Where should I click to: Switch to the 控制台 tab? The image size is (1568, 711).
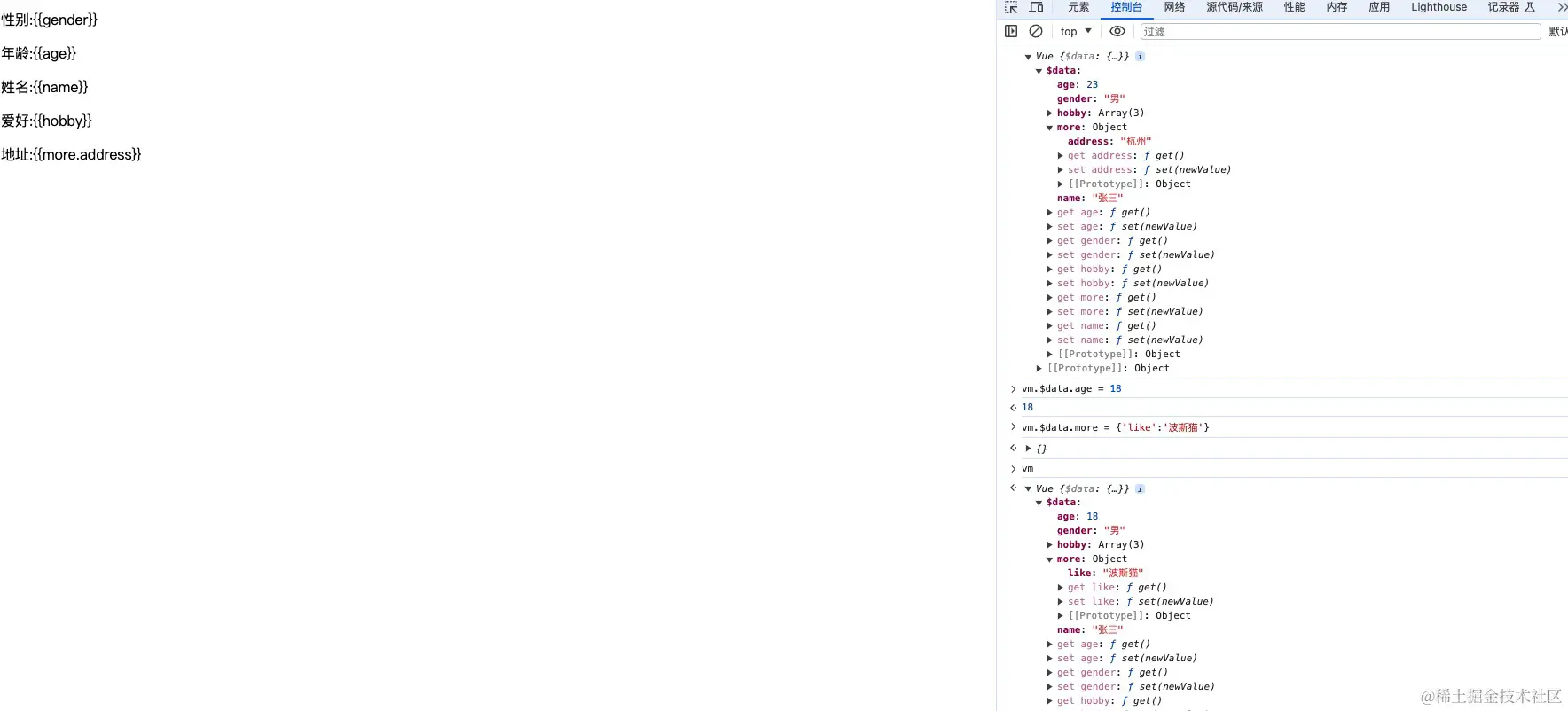tap(1126, 7)
